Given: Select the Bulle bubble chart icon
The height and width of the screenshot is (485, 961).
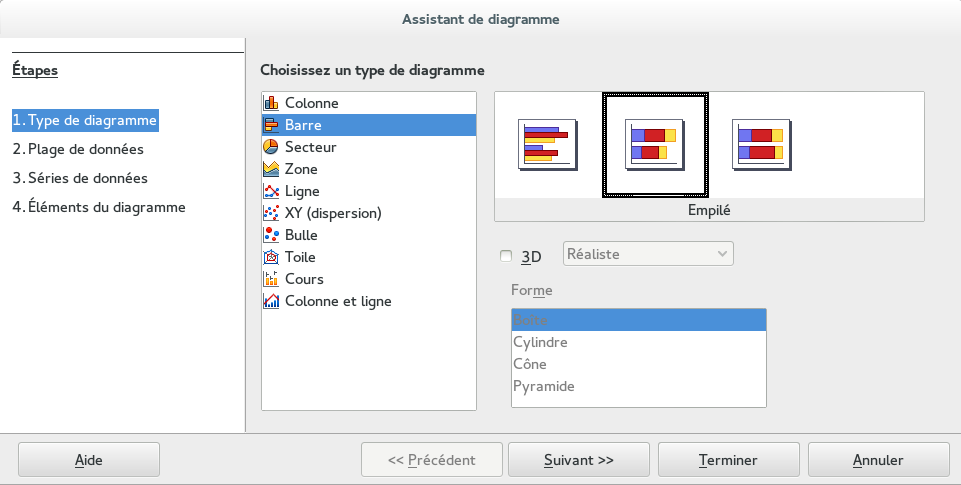Looking at the screenshot, I should [271, 235].
